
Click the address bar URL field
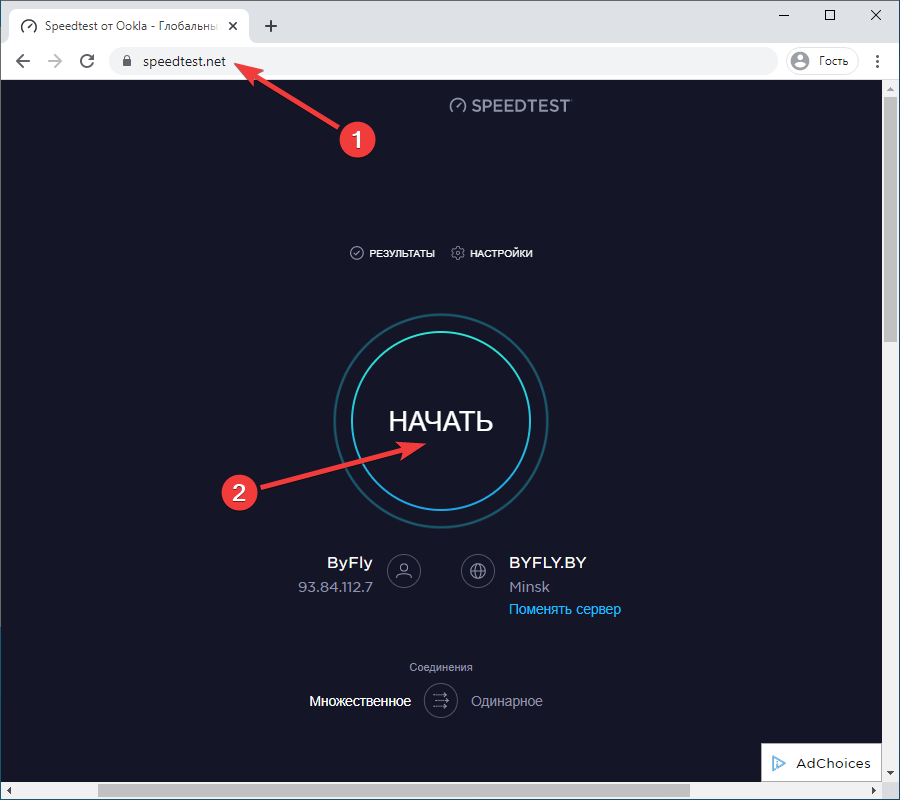tap(450, 61)
